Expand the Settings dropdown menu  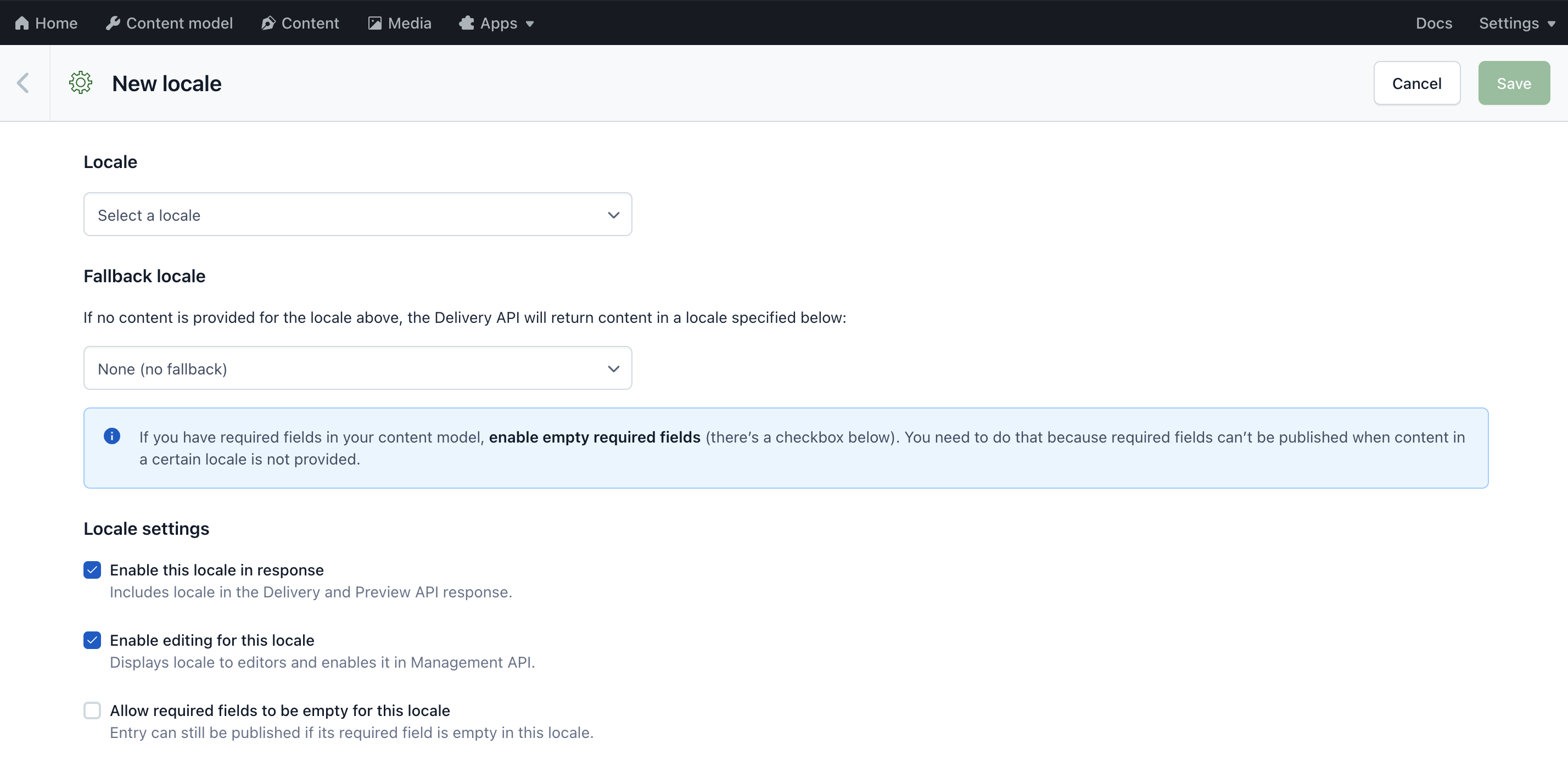click(1517, 23)
